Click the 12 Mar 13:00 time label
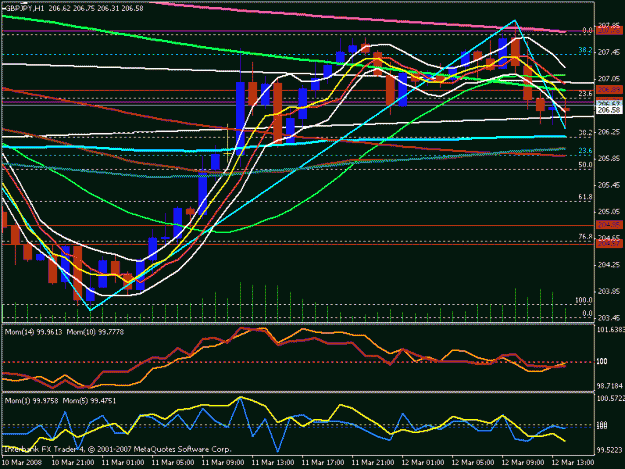The height and width of the screenshot is (469, 625). [x=573, y=463]
